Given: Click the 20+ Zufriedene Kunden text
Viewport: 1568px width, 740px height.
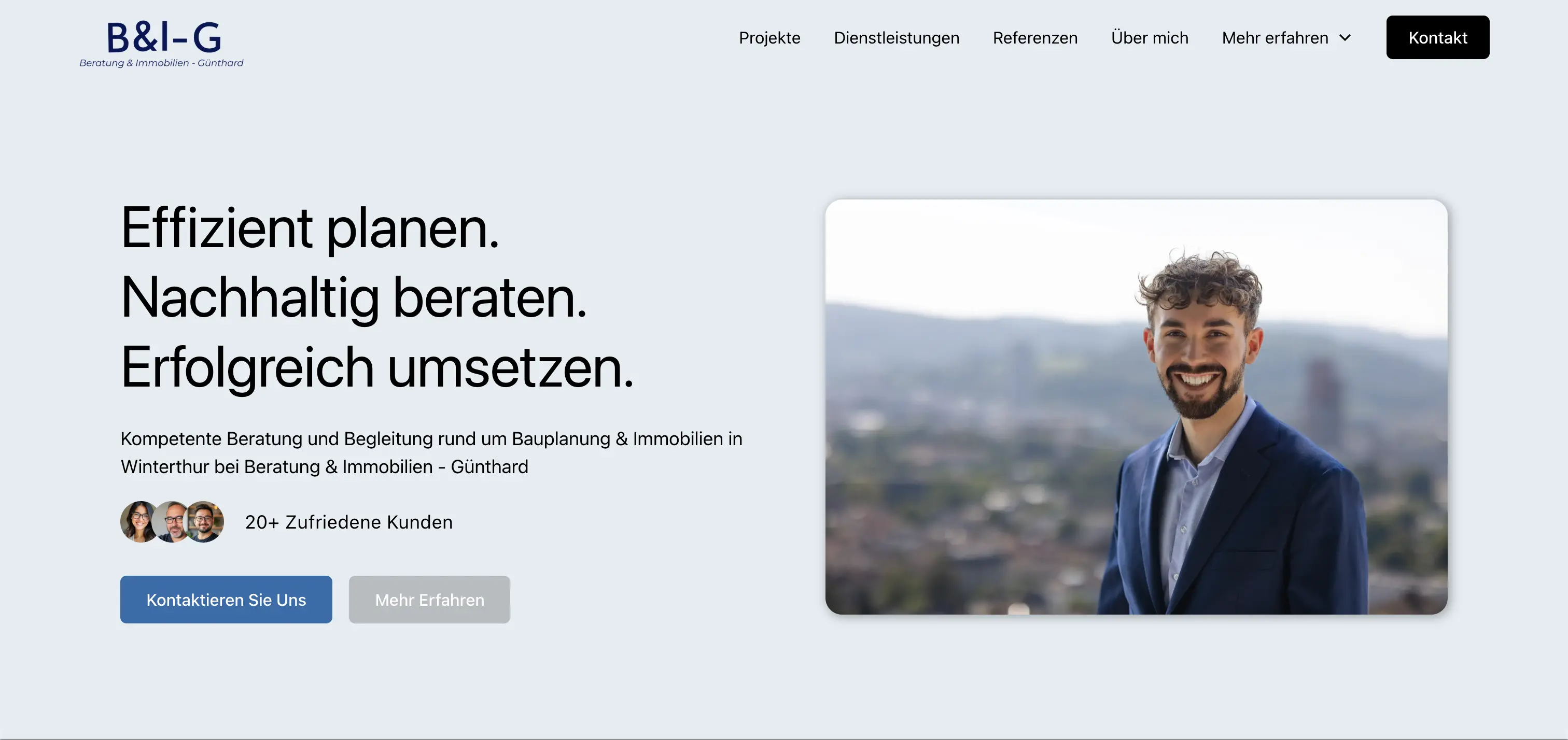Looking at the screenshot, I should coord(349,522).
